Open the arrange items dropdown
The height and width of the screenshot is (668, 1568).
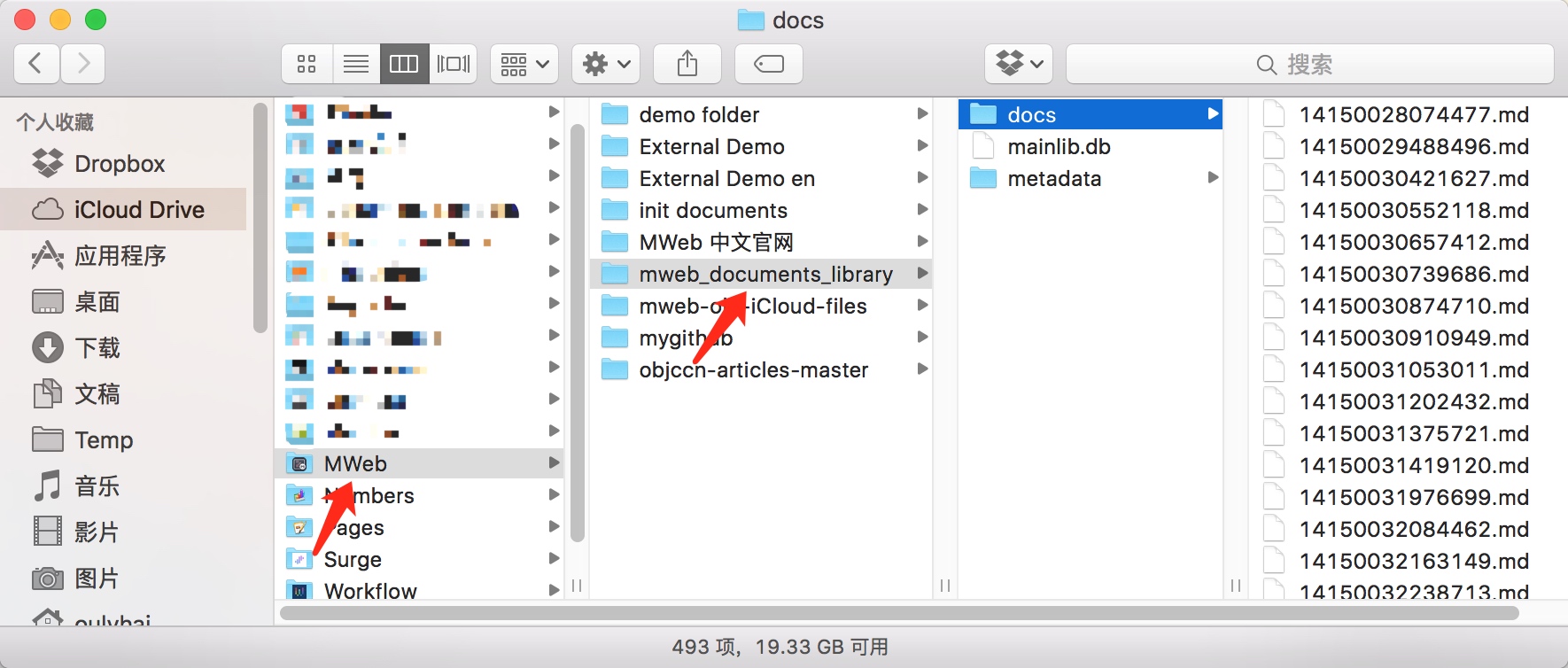524,64
